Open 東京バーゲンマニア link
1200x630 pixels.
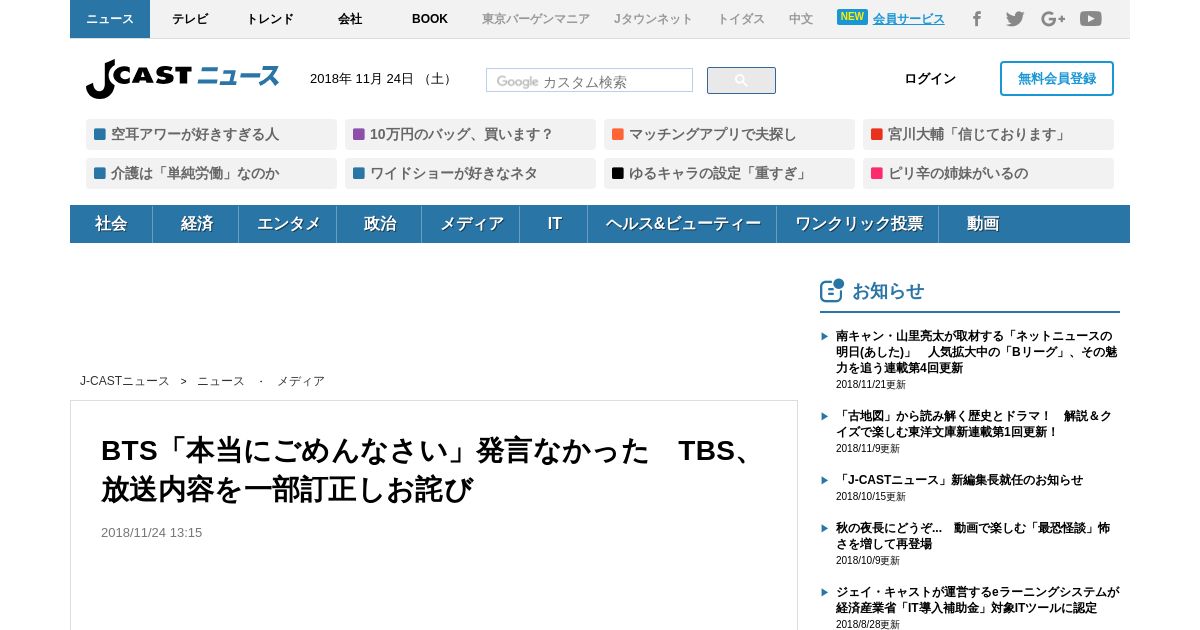click(536, 19)
